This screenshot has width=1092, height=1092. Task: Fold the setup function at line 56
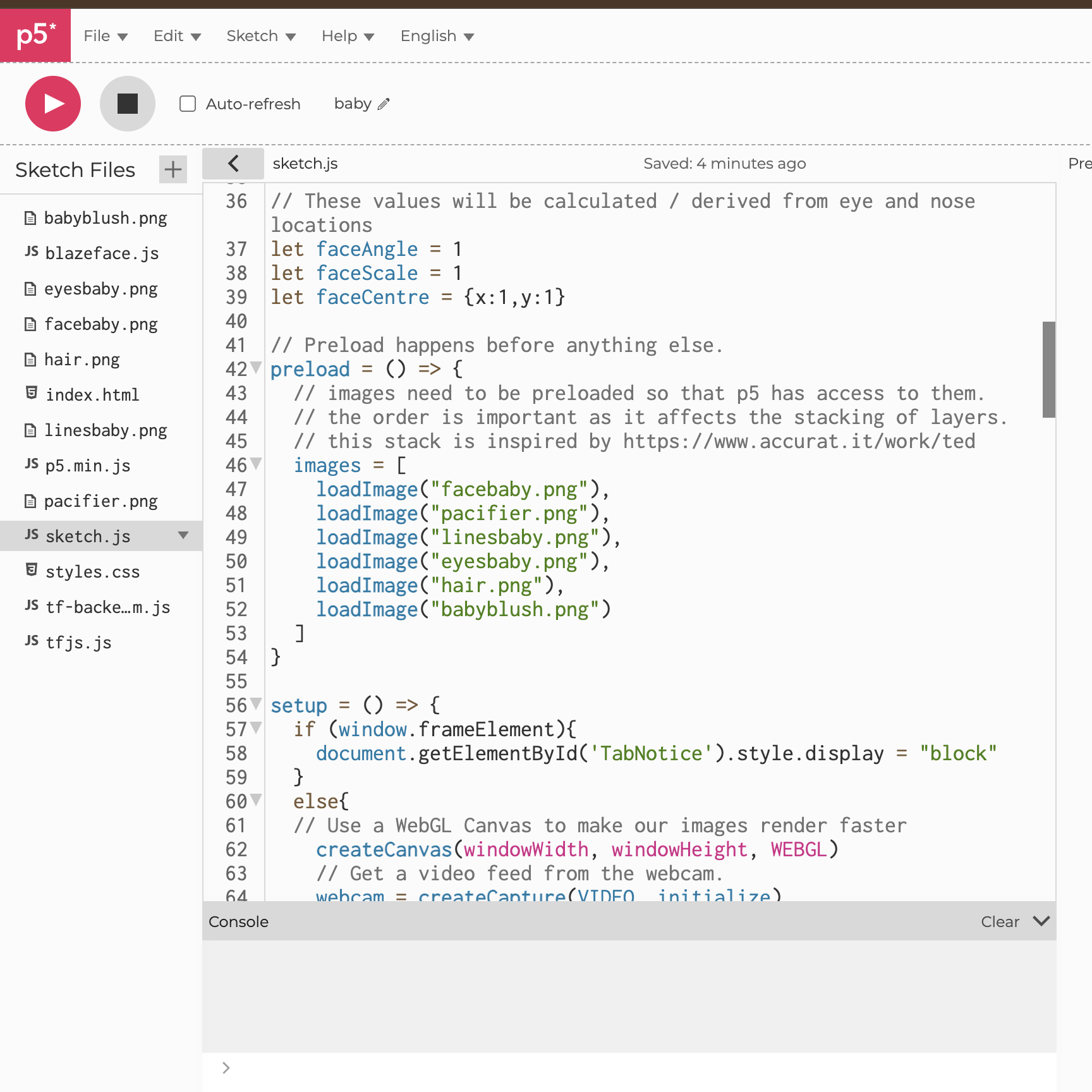[256, 703]
